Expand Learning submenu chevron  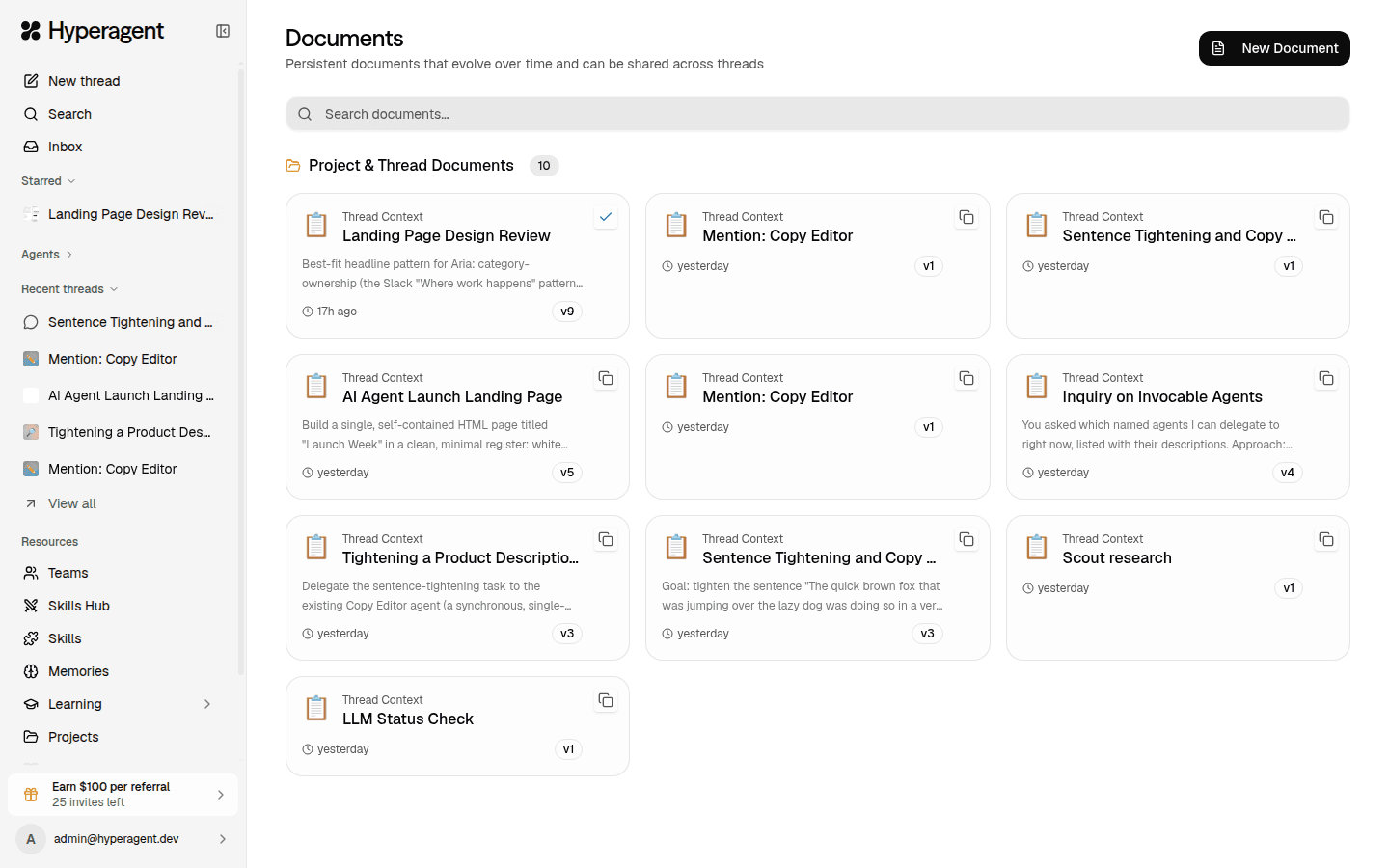[206, 704]
